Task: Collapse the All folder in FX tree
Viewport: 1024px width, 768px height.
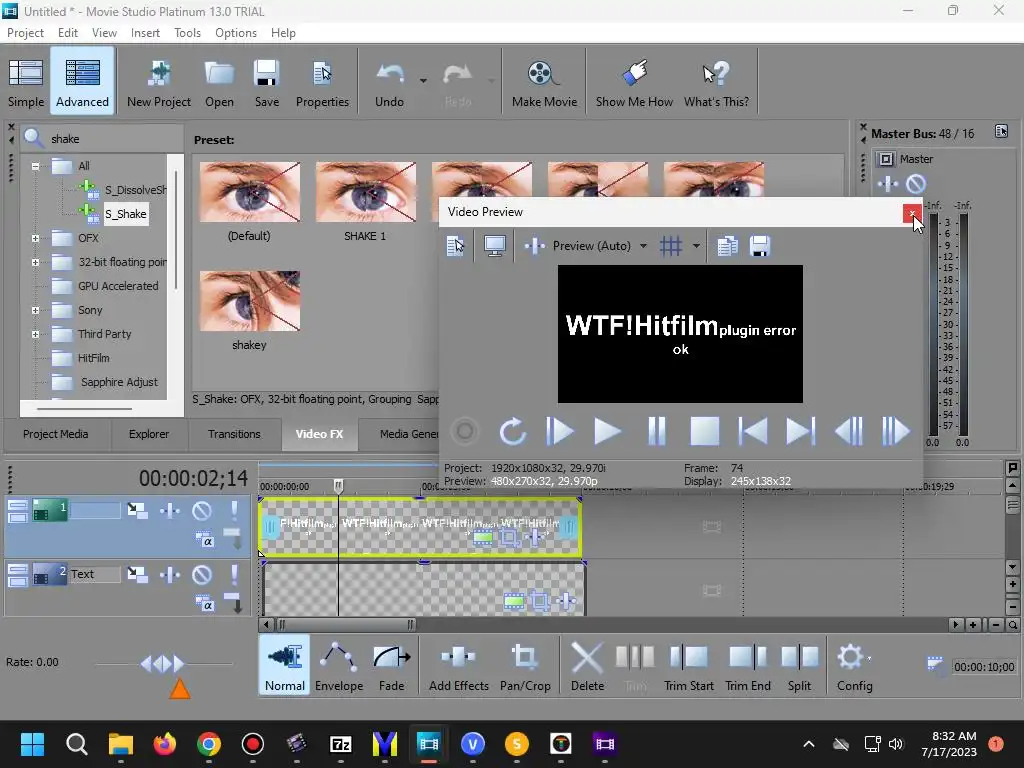Action: tap(35, 166)
